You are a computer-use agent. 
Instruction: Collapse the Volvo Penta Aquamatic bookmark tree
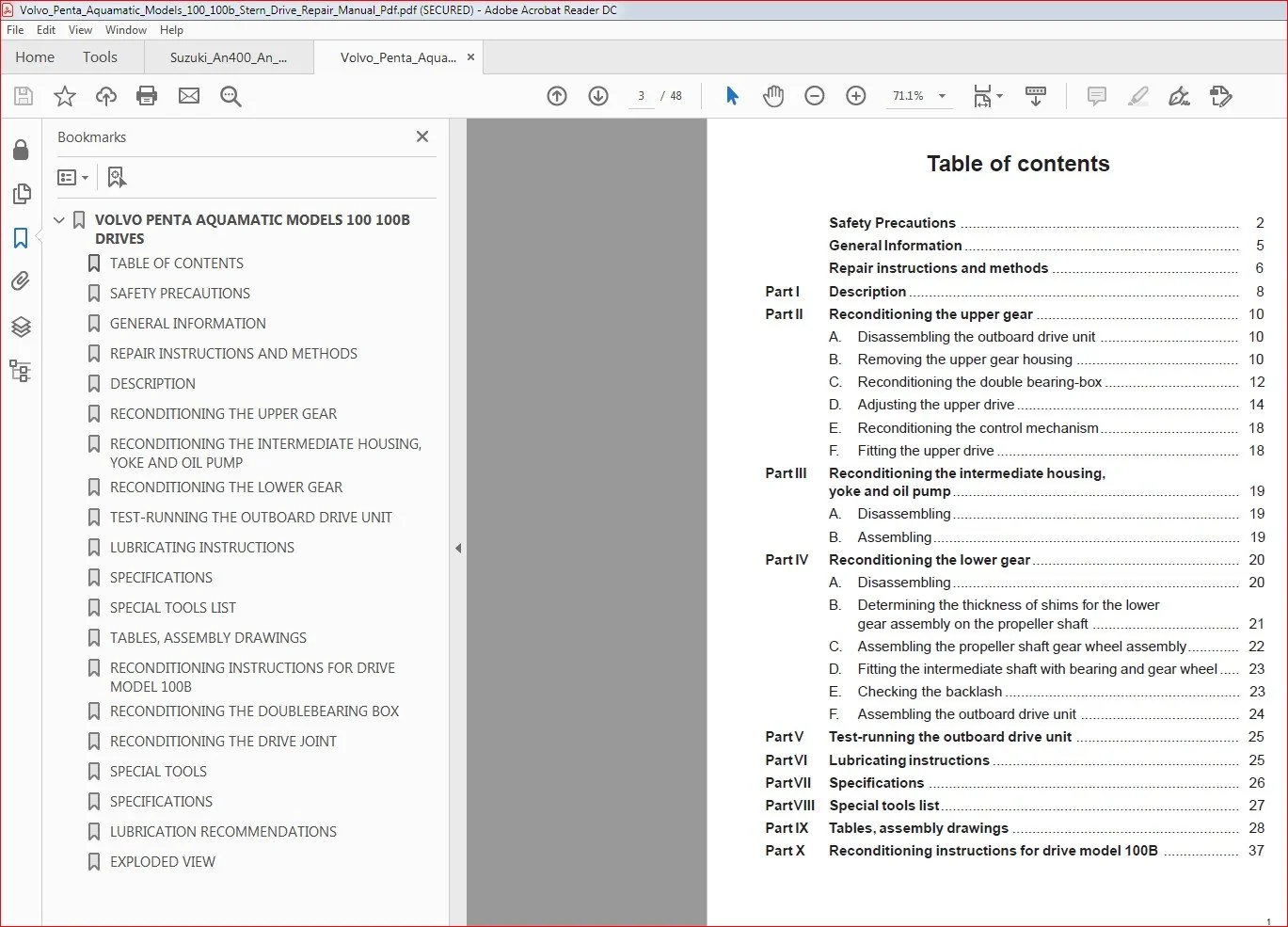(x=59, y=220)
